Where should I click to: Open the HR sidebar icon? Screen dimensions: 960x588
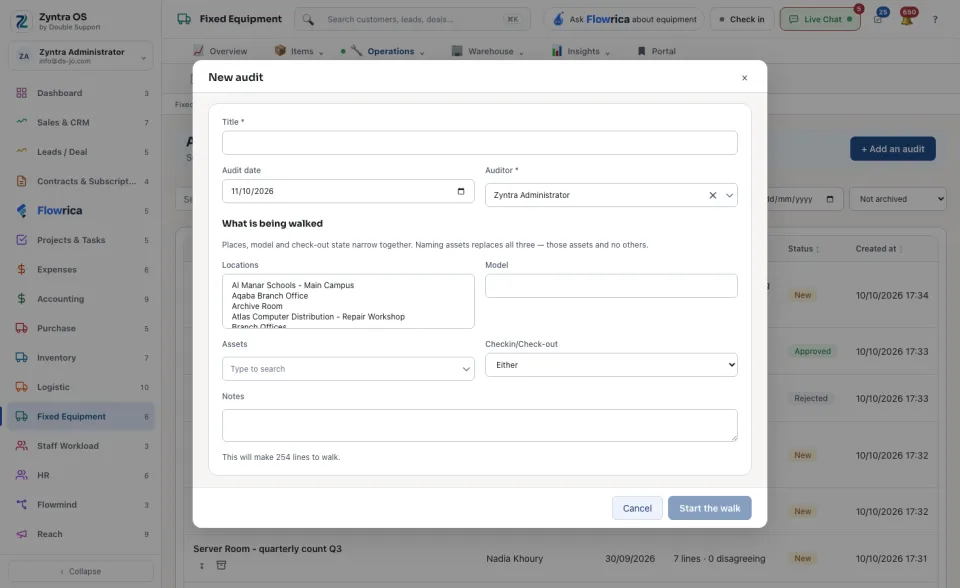coord(21,475)
